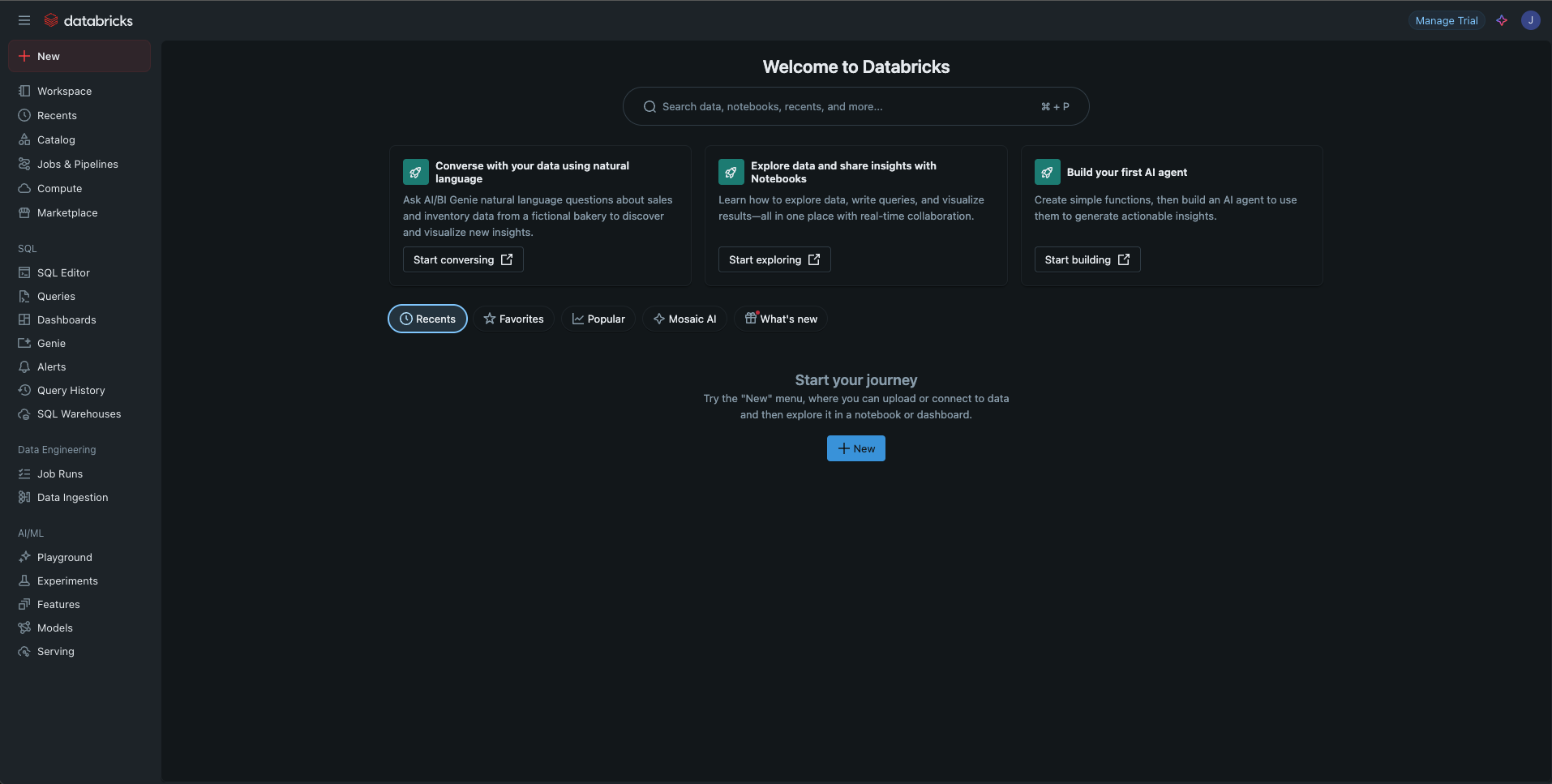
Task: Click the Catalog icon in sidebar
Action: point(24,139)
